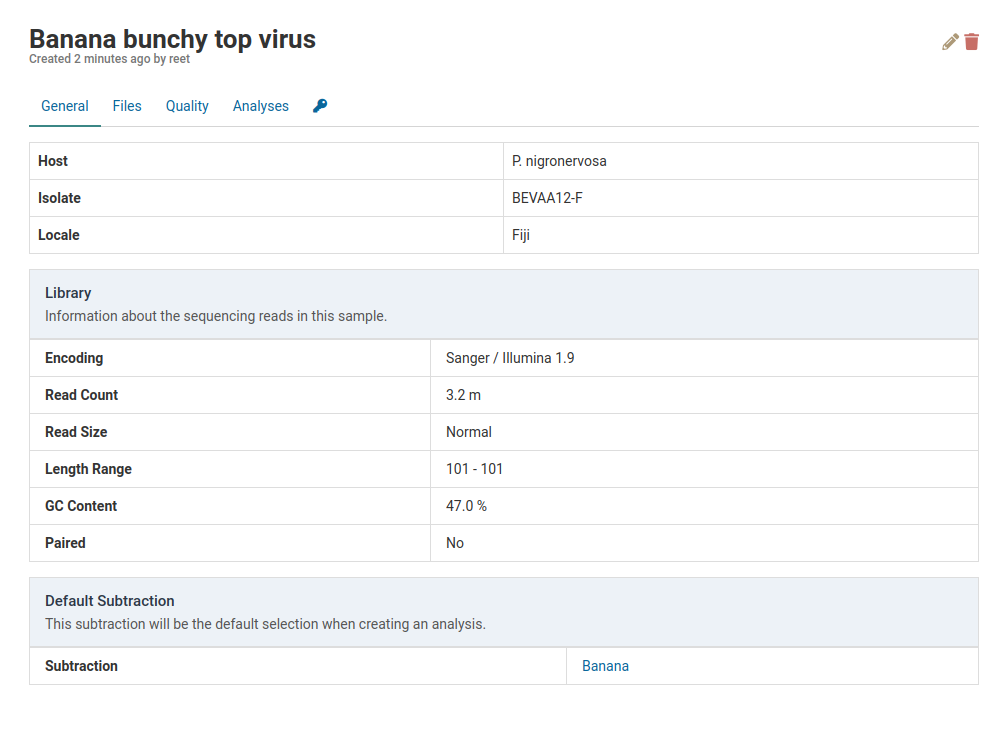Open the key icon rights tab
Image resolution: width=1006 pixels, height=729 pixels.
pos(320,106)
